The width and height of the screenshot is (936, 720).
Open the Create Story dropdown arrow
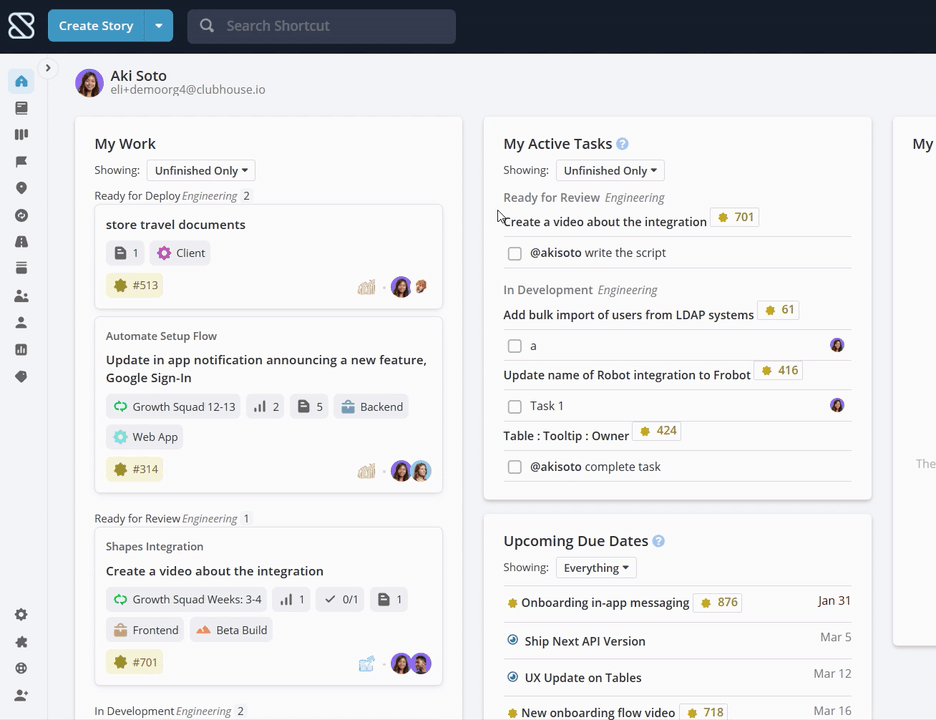click(x=159, y=26)
